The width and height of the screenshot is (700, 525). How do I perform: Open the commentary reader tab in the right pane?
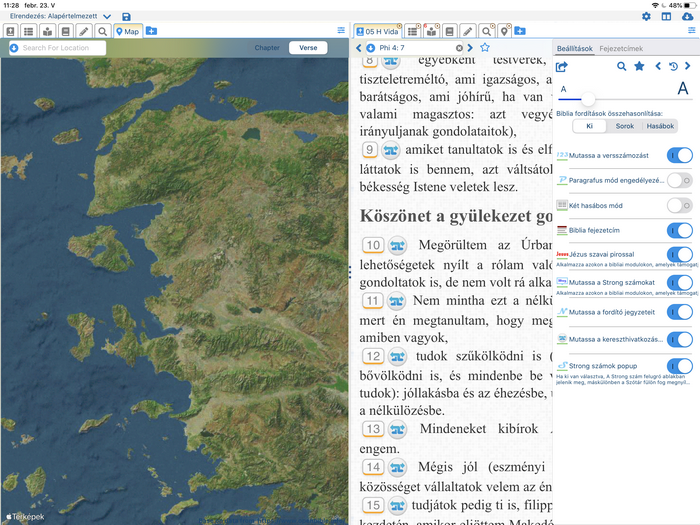[431, 31]
